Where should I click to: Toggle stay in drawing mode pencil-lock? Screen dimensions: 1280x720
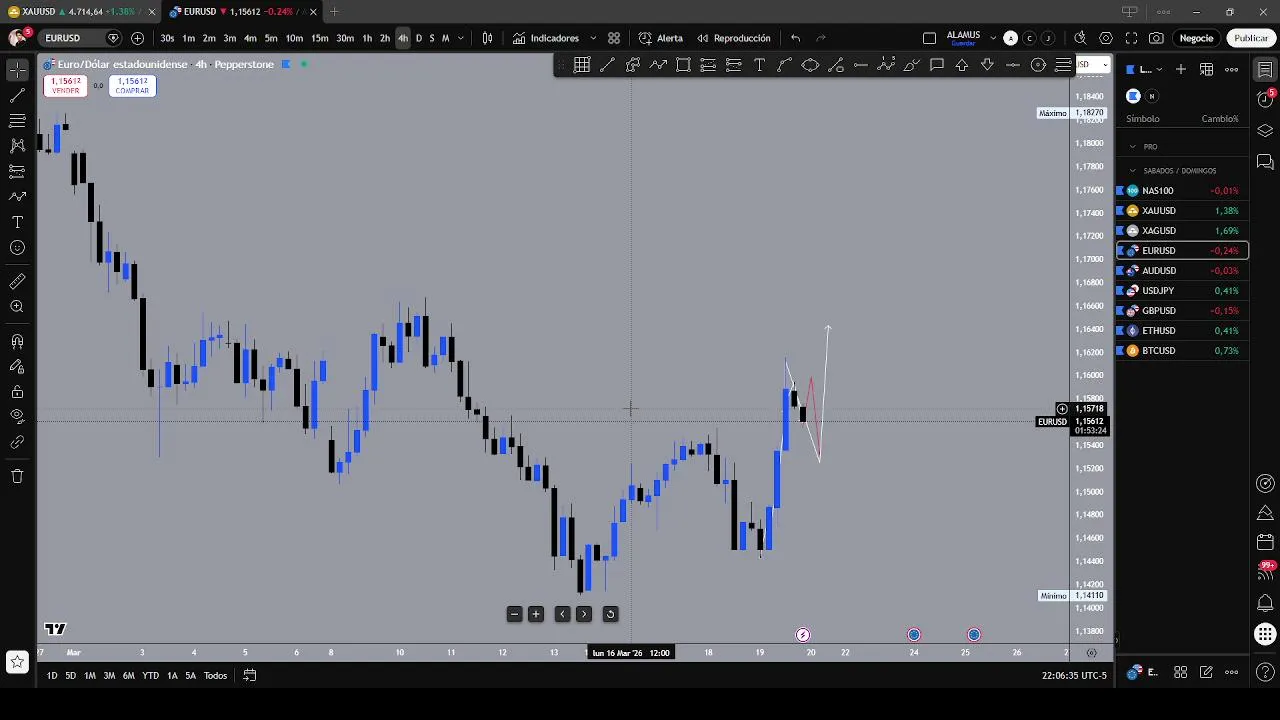pos(17,366)
